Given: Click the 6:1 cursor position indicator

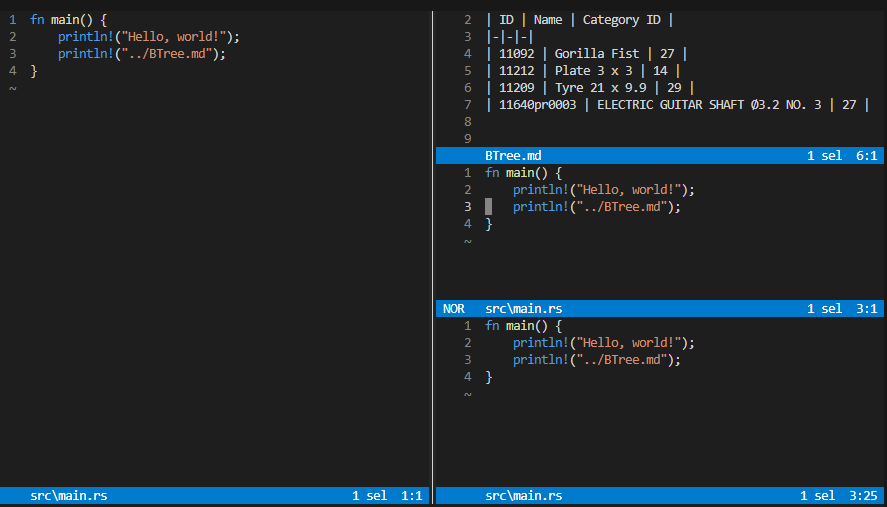Looking at the screenshot, I should (x=866, y=156).
